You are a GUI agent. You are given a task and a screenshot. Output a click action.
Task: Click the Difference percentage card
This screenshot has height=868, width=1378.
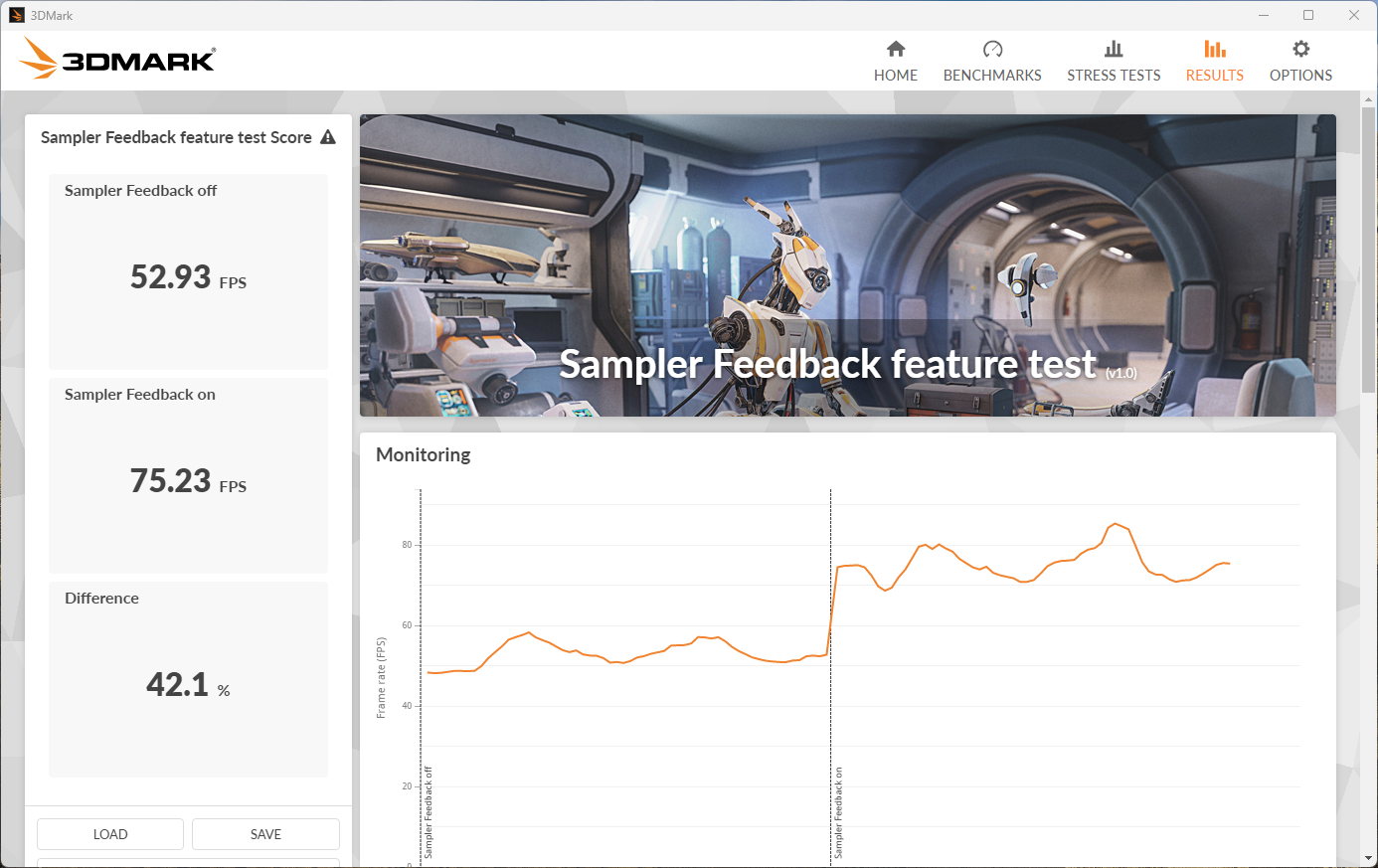pyautogui.click(x=188, y=679)
